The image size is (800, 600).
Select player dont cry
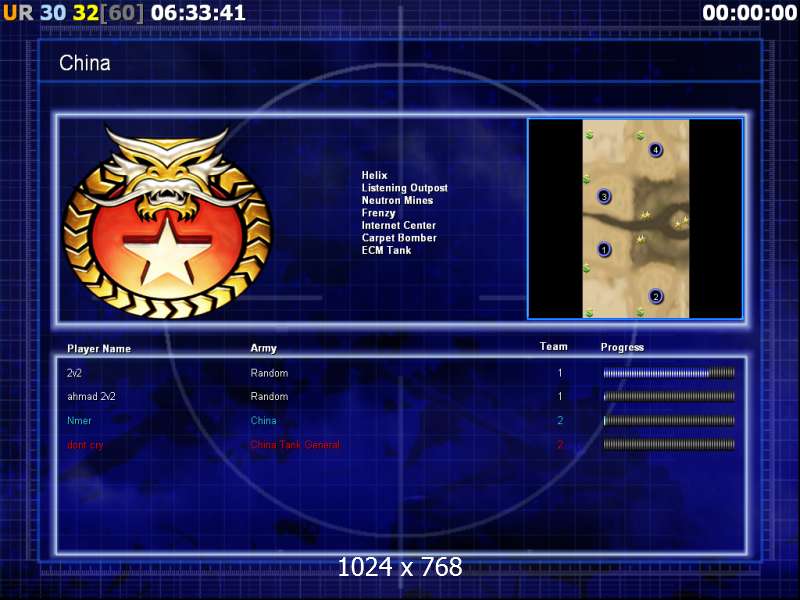point(85,445)
